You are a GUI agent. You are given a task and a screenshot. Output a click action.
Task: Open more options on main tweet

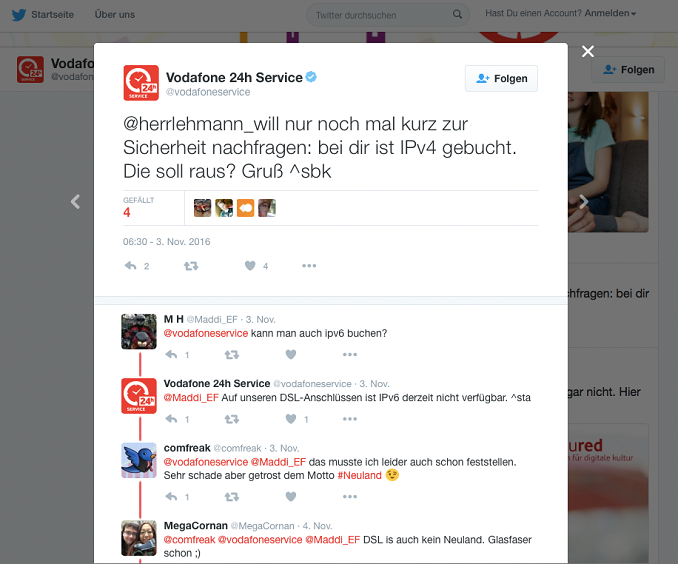[309, 266]
